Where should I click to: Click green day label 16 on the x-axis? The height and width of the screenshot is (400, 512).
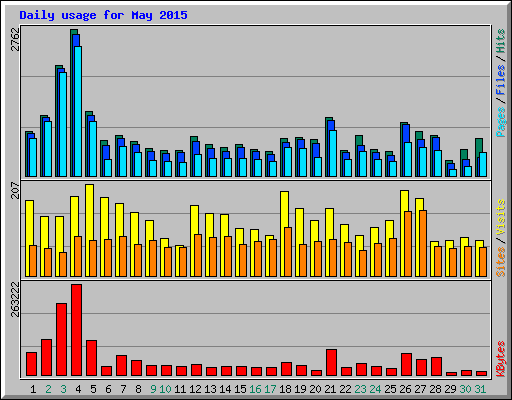tap(255, 389)
